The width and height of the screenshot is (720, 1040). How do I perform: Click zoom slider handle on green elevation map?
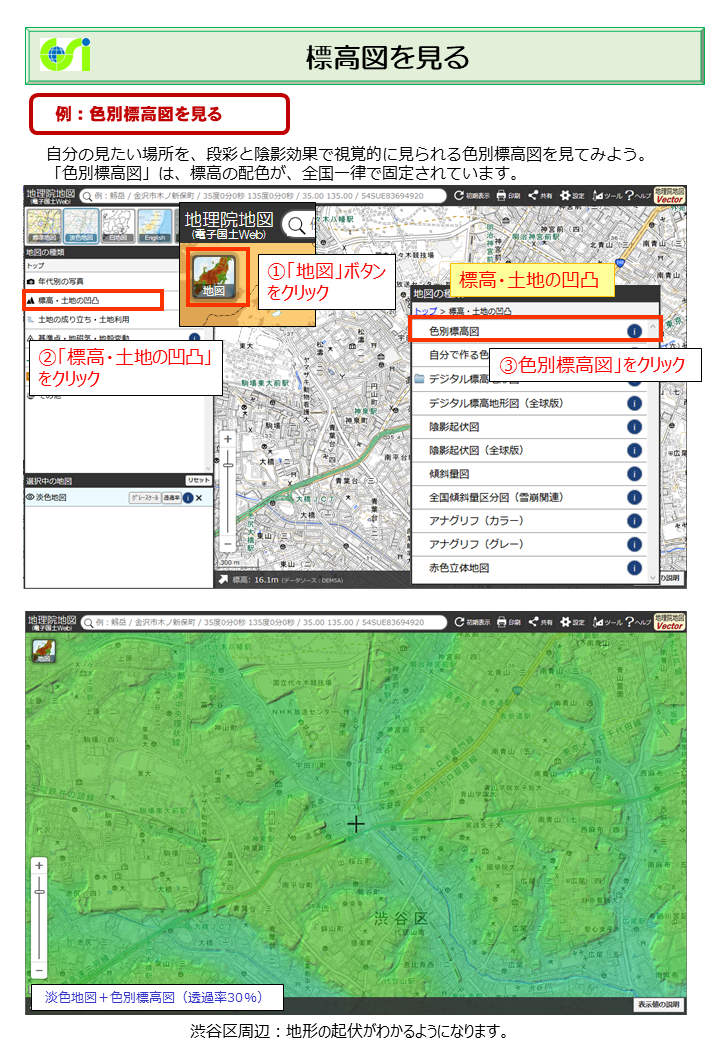pos(39,892)
